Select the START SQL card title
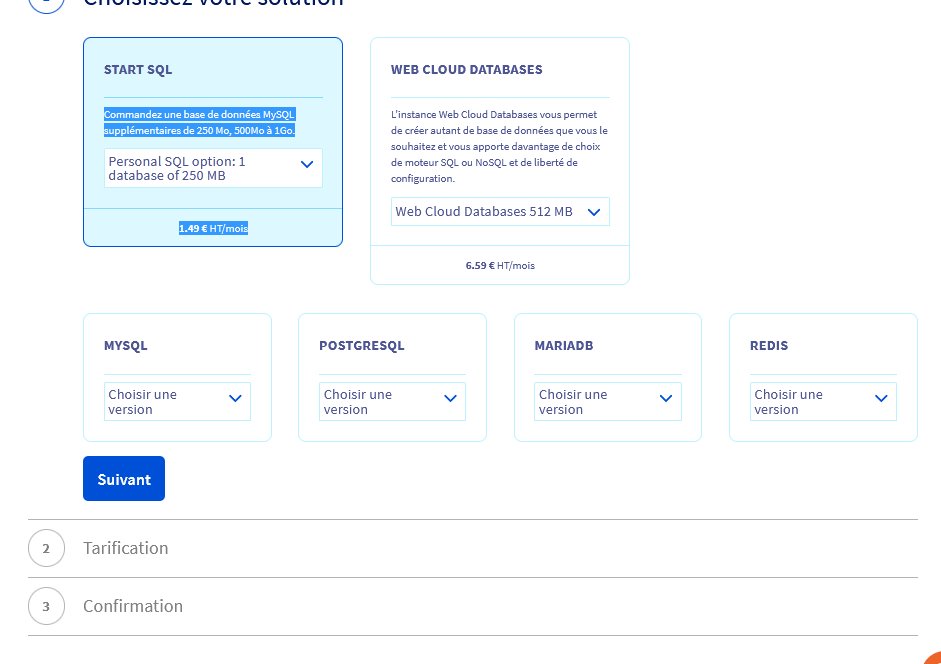 click(138, 70)
